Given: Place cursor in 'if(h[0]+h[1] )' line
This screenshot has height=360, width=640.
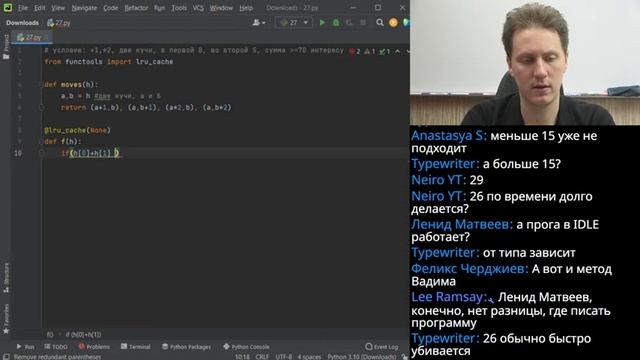Looking at the screenshot, I should coord(90,153).
